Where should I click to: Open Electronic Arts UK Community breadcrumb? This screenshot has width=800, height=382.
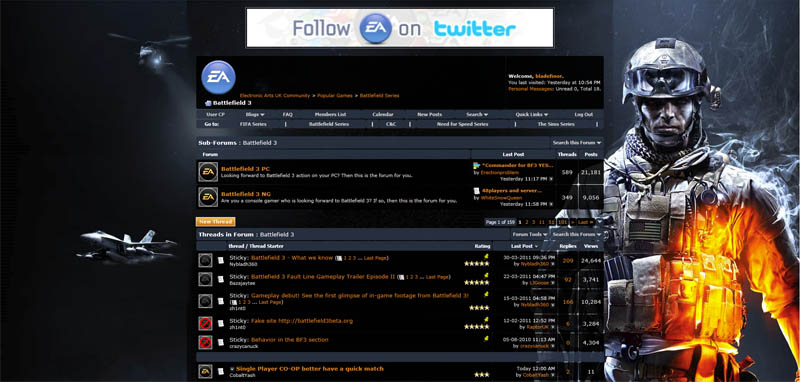pos(274,95)
